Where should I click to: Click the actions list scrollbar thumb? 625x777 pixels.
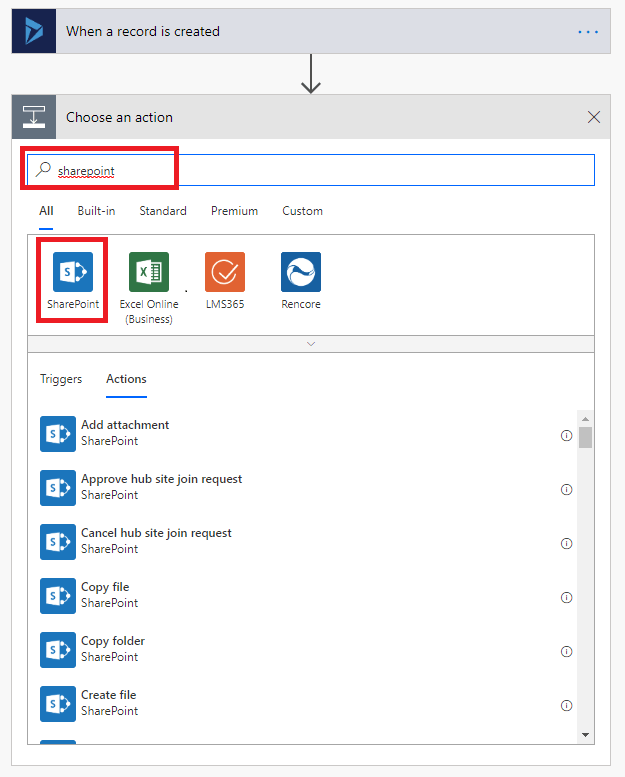click(585, 438)
